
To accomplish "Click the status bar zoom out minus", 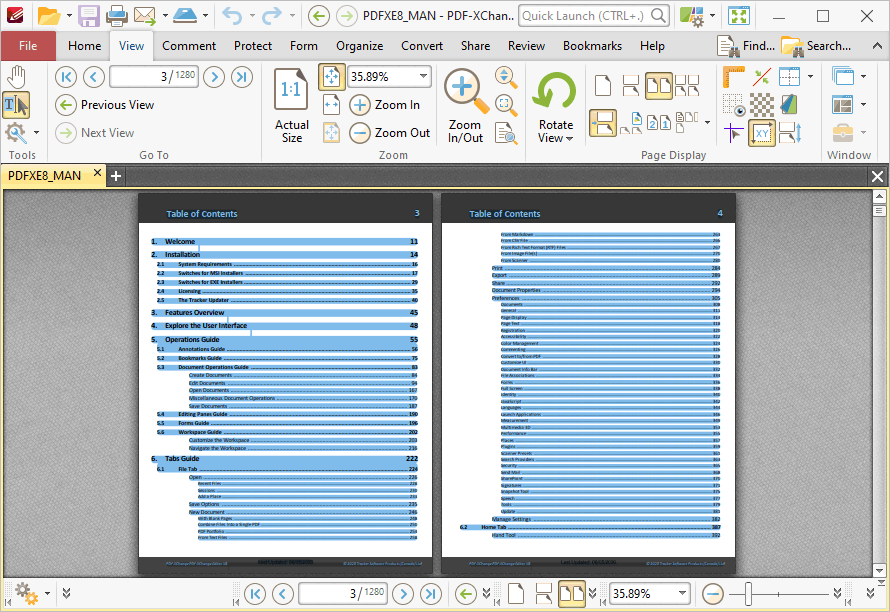I will point(712,594).
